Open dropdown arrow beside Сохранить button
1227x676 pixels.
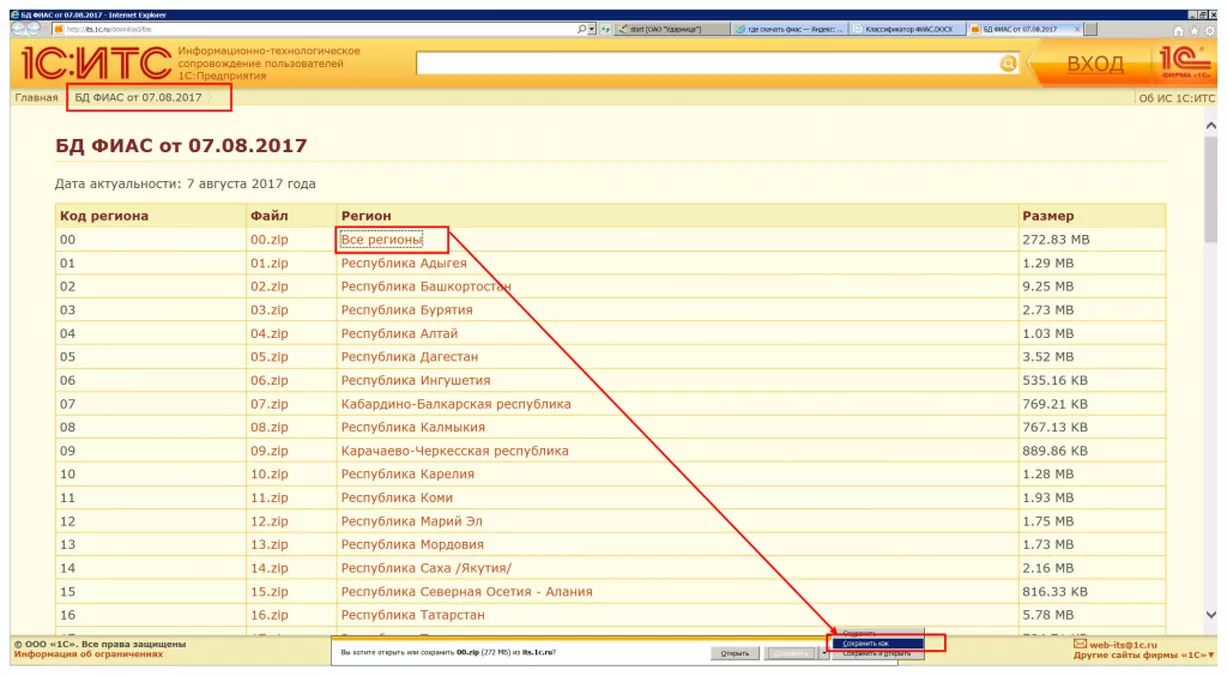824,653
